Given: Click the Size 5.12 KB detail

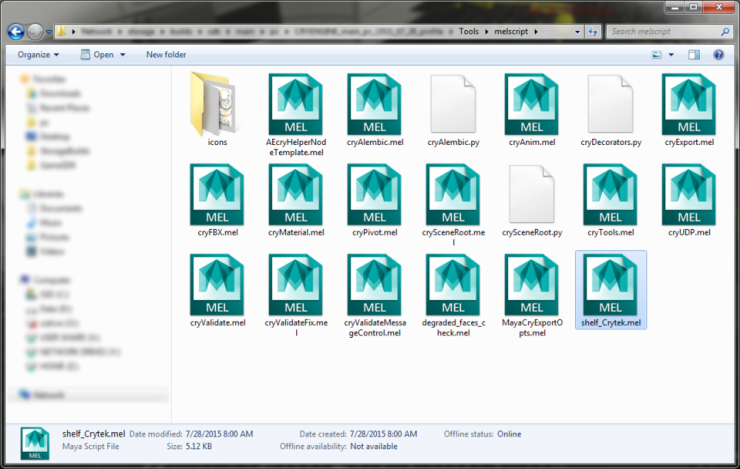Looking at the screenshot, I should pos(189,446).
